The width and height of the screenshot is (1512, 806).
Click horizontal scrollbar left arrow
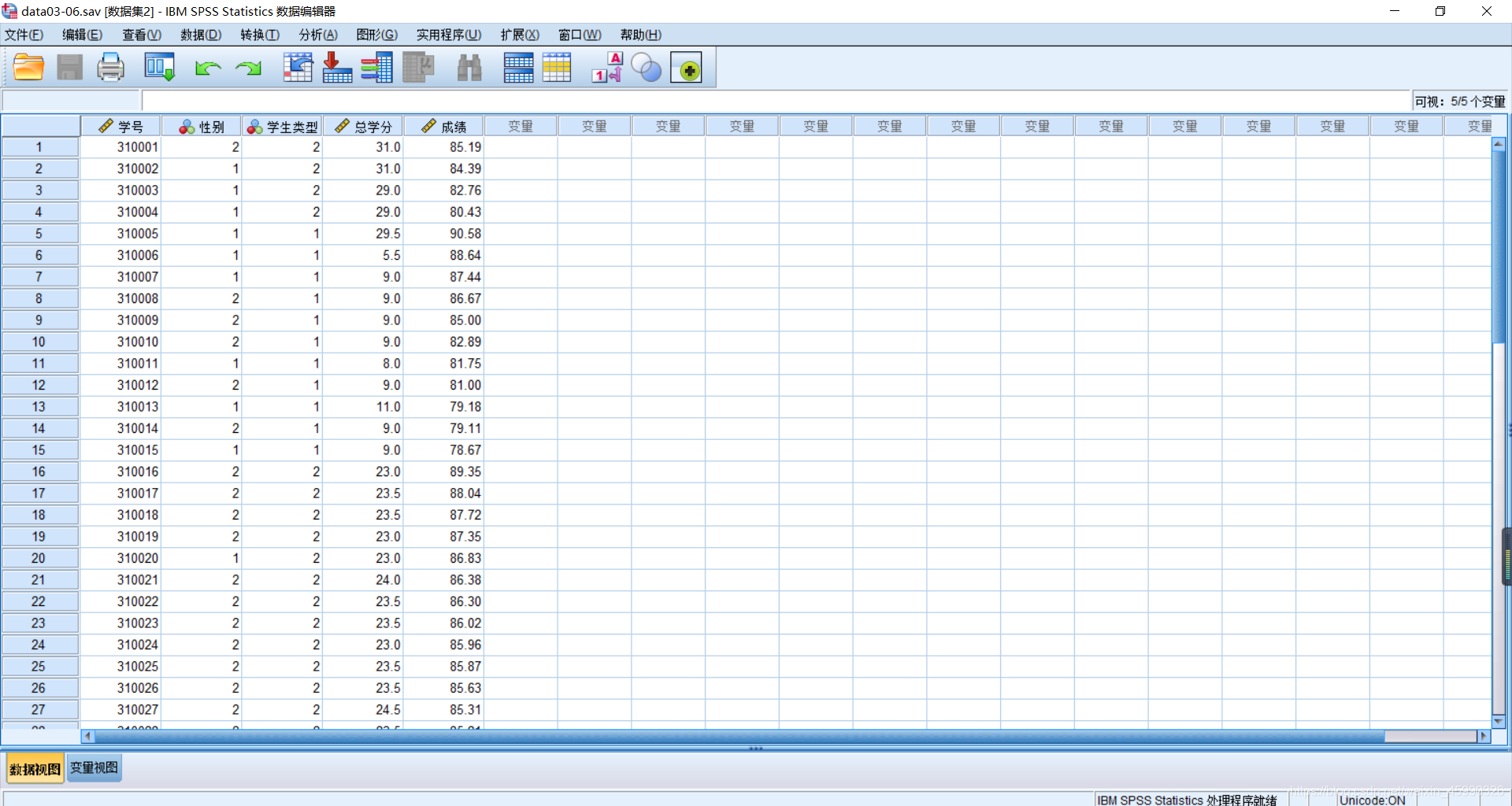[87, 736]
